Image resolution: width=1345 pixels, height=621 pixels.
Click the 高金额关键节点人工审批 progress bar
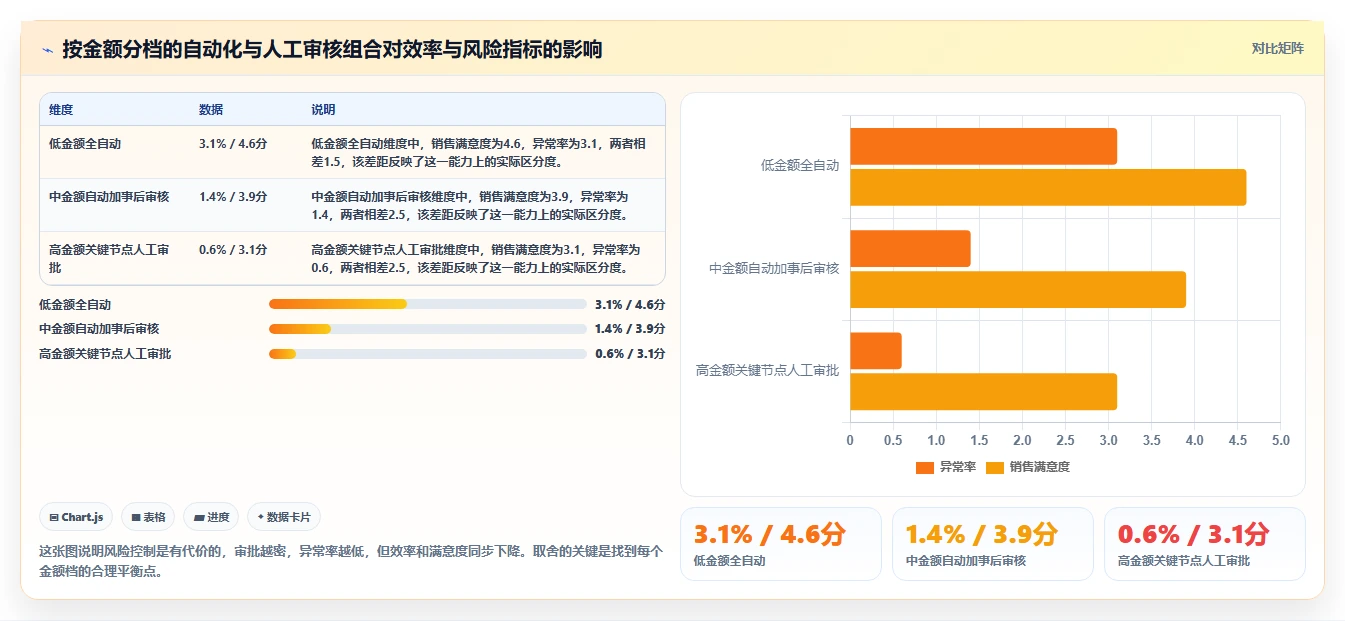tap(427, 354)
